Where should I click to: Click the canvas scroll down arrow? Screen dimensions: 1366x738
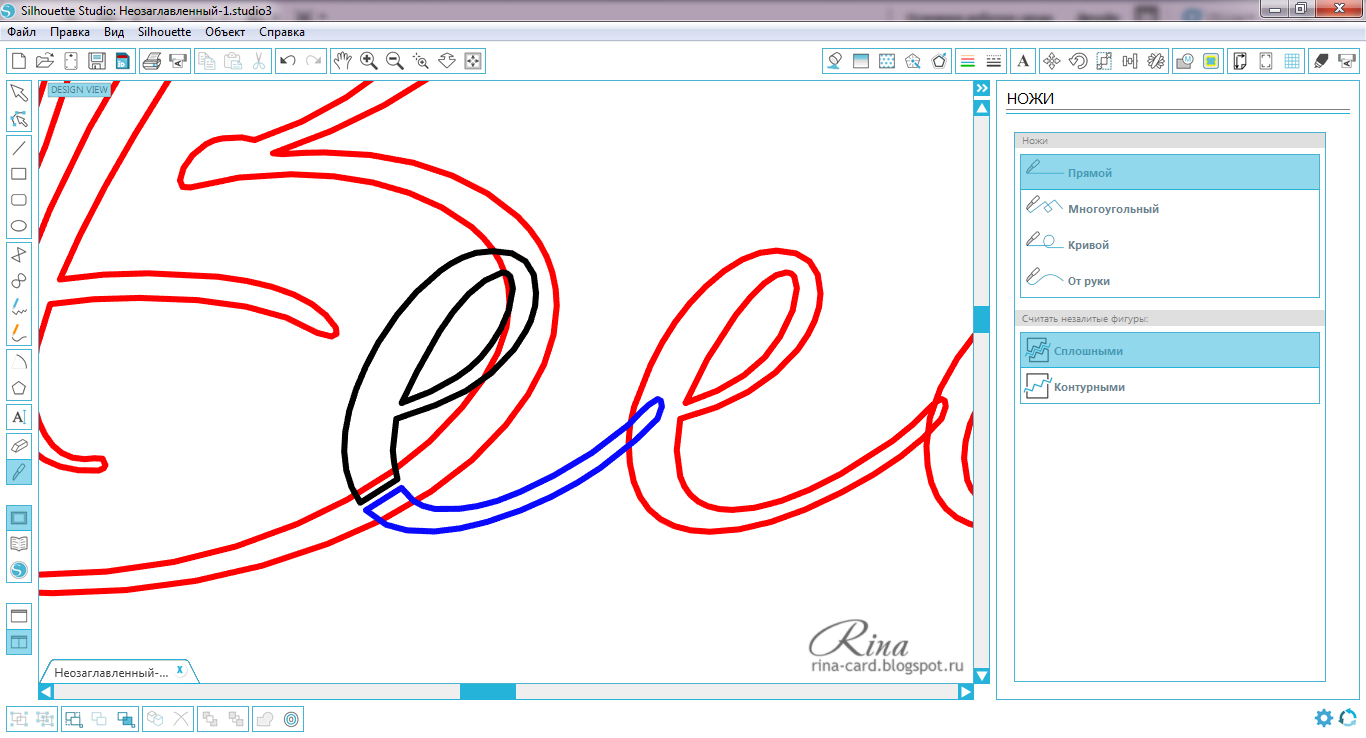(x=981, y=675)
